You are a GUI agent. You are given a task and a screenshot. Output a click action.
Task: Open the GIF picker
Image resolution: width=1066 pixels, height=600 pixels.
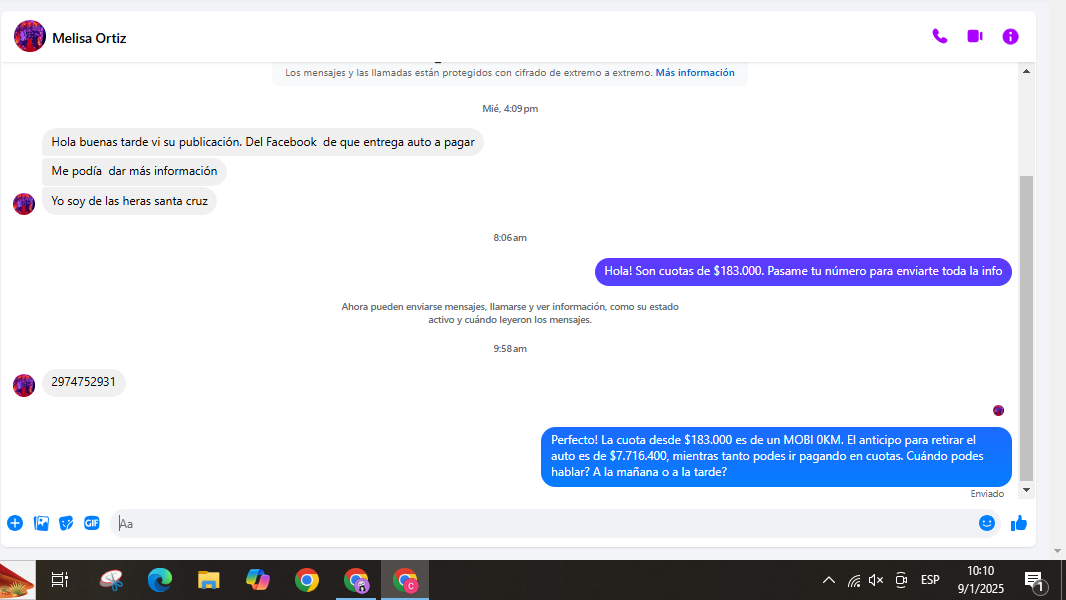[x=92, y=523]
